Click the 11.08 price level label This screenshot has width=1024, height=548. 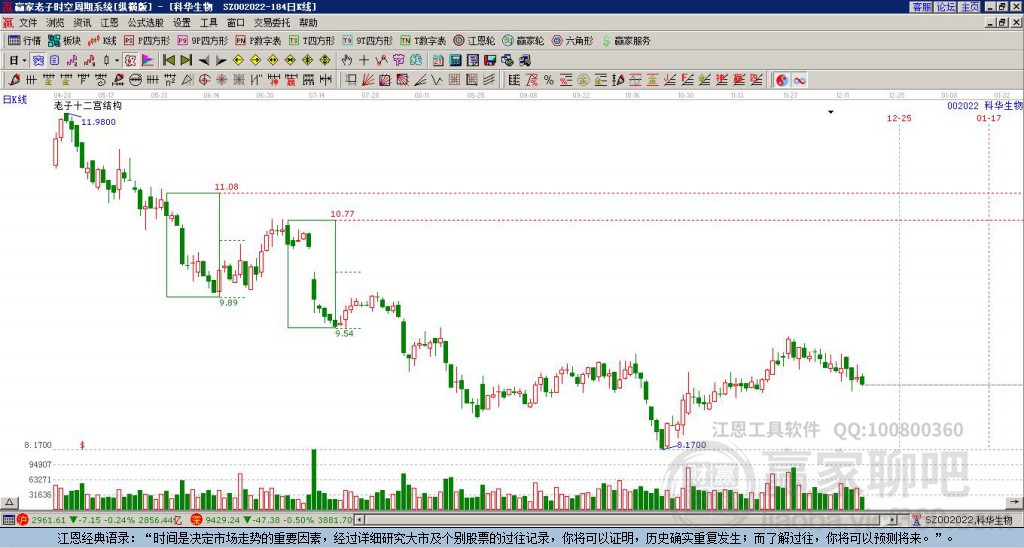tap(227, 187)
